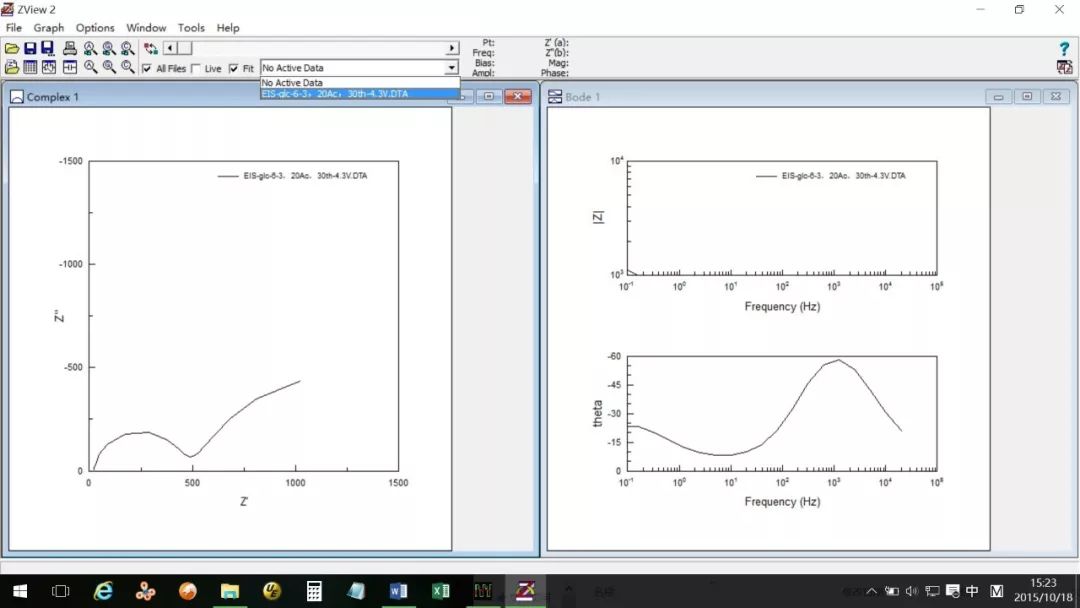Open the Options menu

(x=95, y=28)
